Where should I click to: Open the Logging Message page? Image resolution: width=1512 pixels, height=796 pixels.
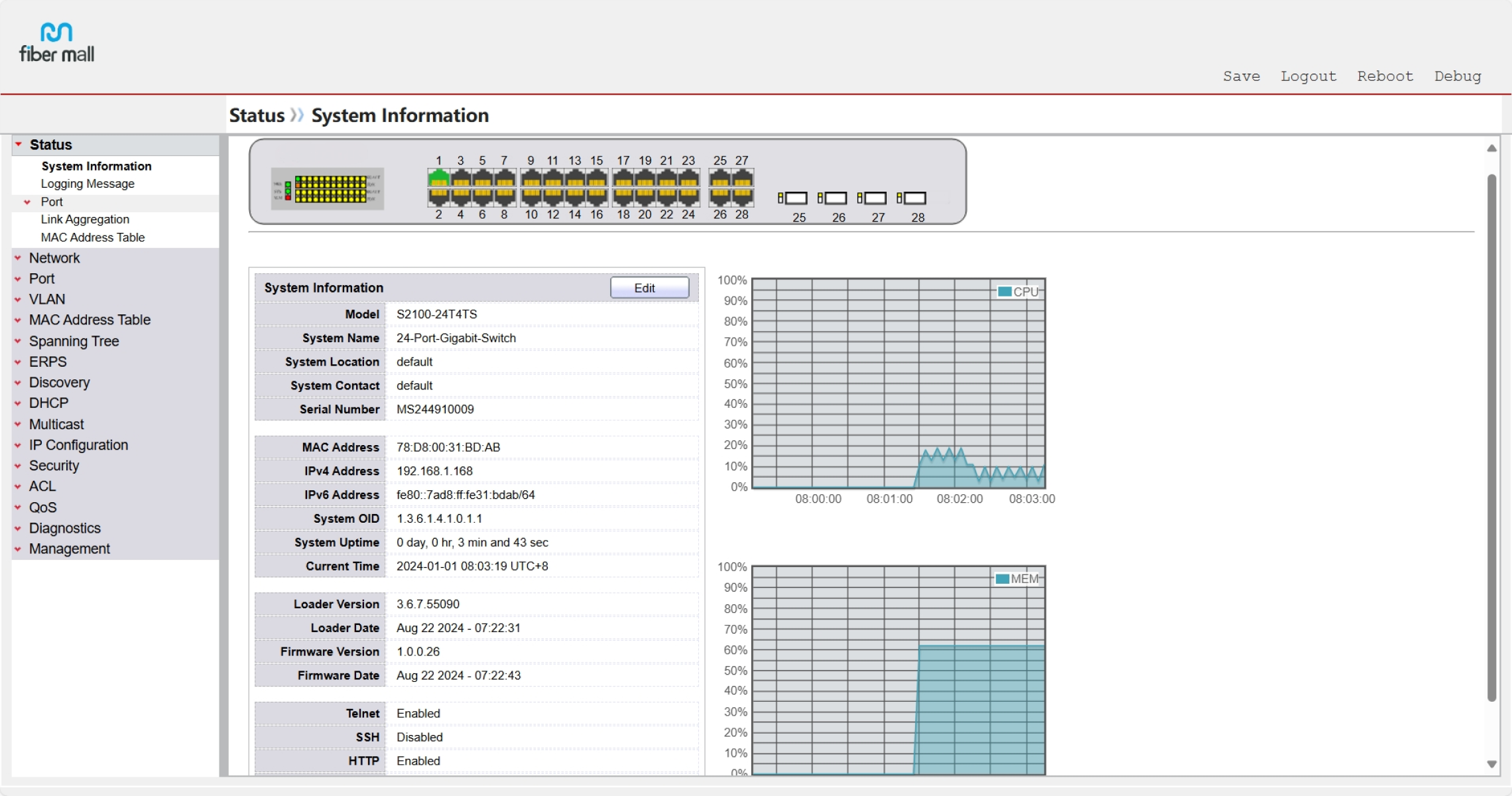pos(88,184)
